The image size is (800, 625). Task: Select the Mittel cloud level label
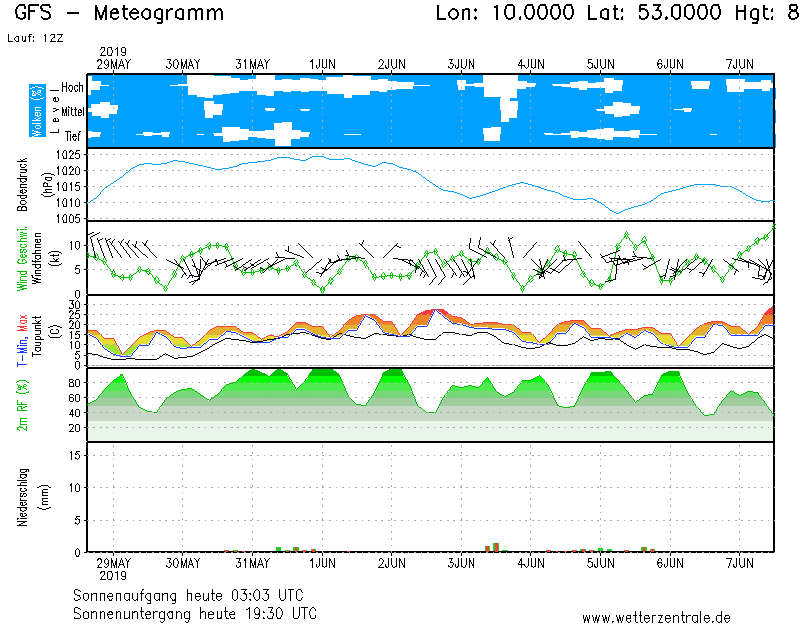pos(72,112)
